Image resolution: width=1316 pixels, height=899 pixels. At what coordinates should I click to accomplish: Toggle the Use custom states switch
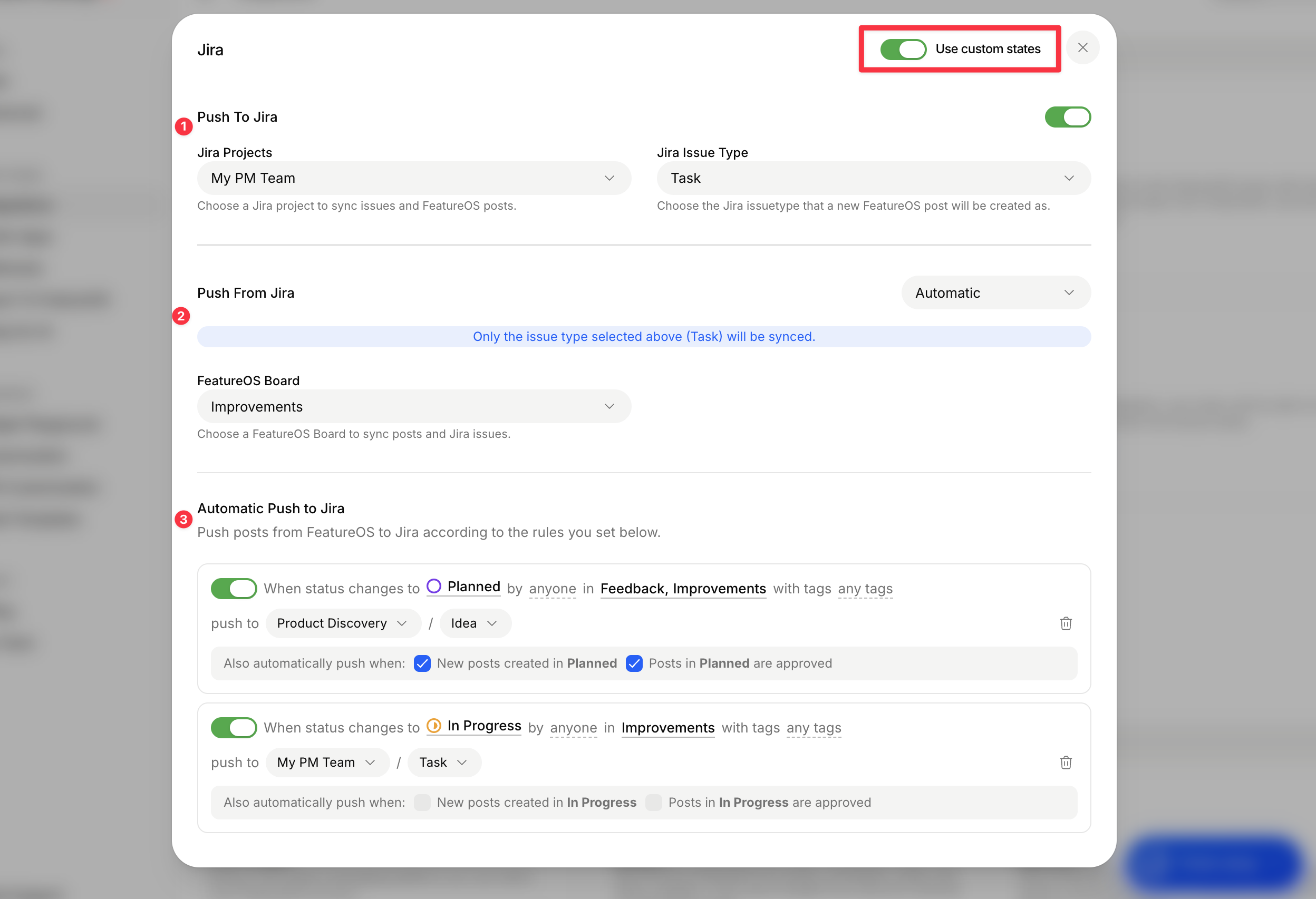tap(903, 49)
